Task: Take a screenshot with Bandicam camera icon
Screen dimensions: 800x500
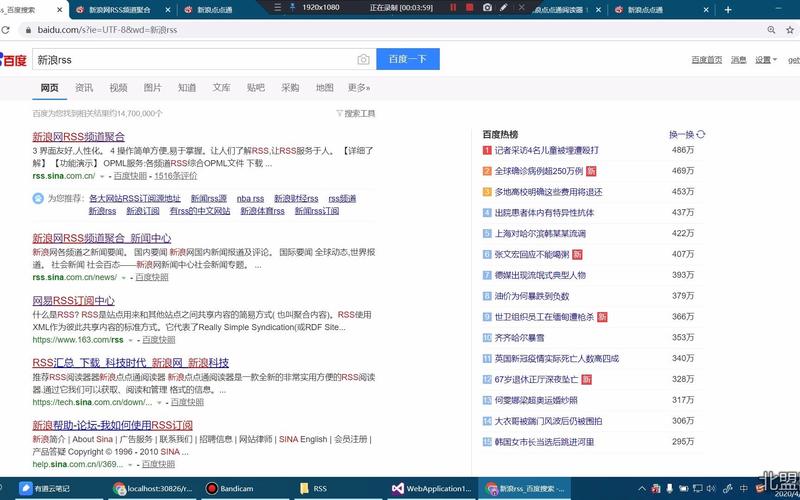Action: click(487, 8)
